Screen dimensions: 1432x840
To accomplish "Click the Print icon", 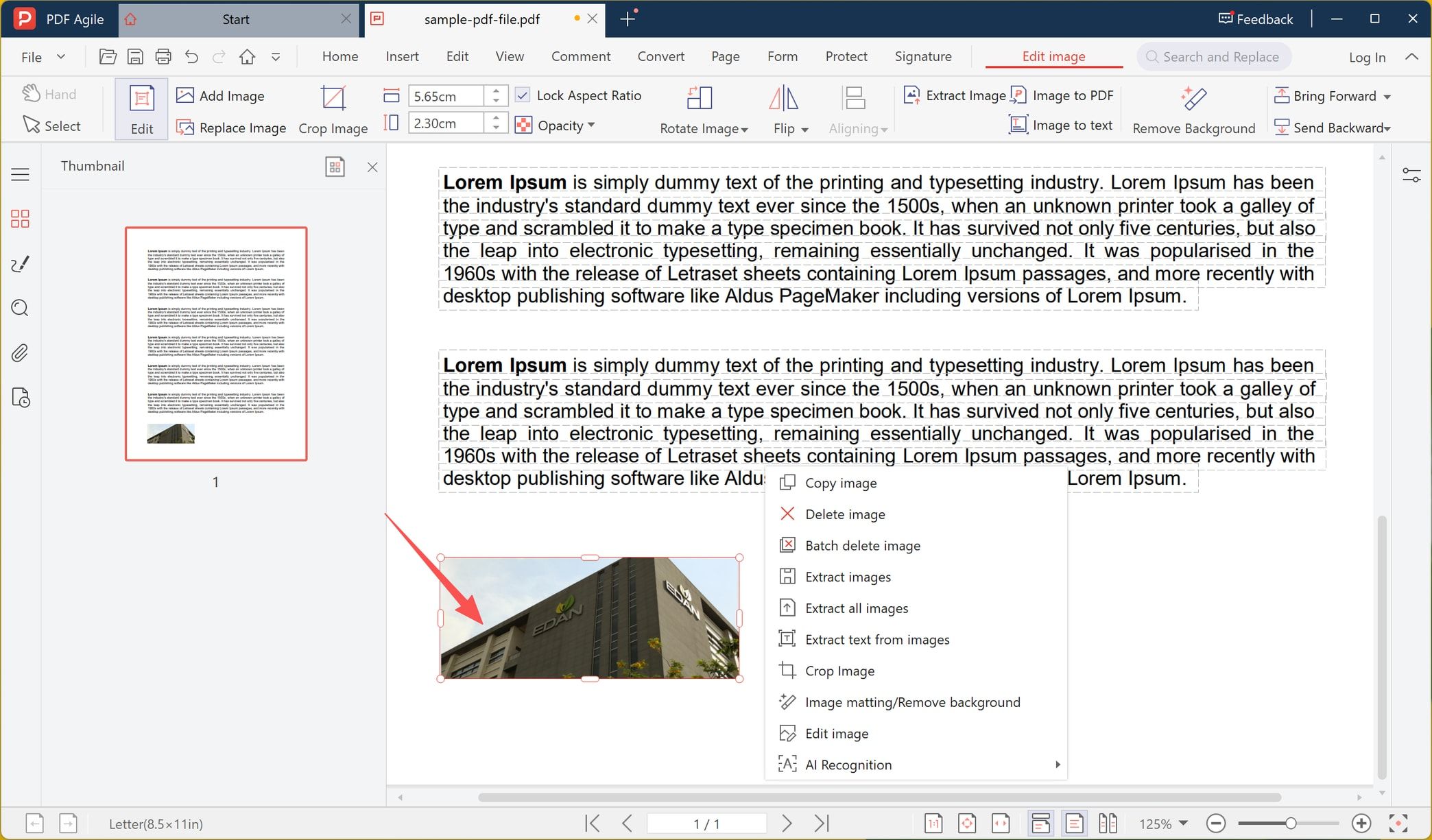I will [x=163, y=57].
